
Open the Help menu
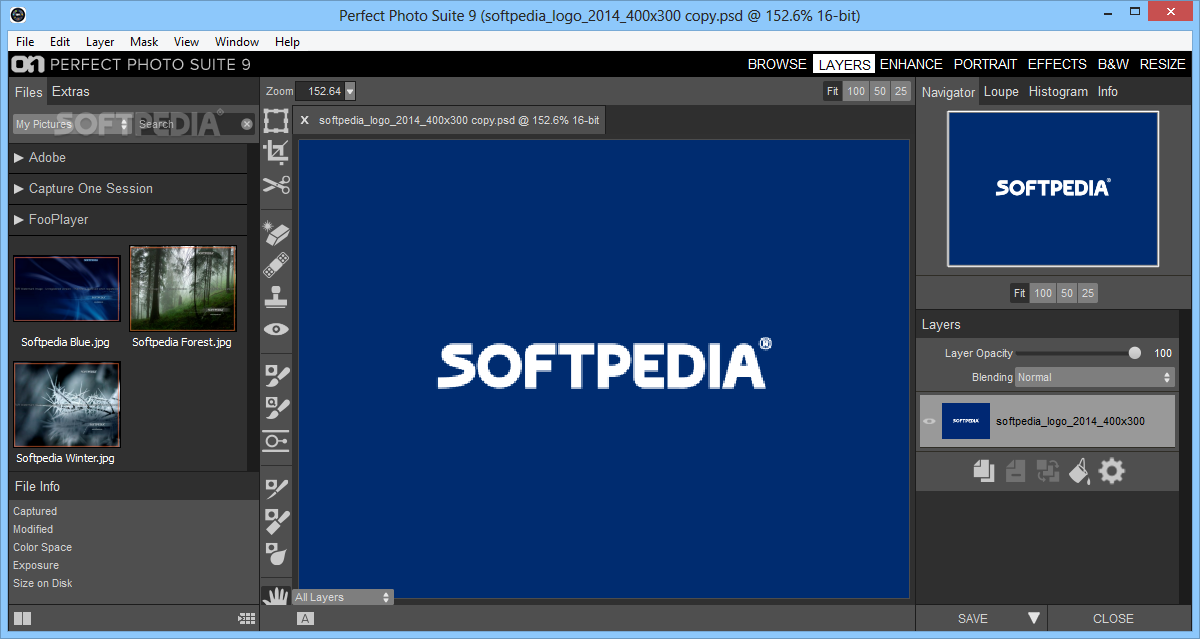coord(287,42)
